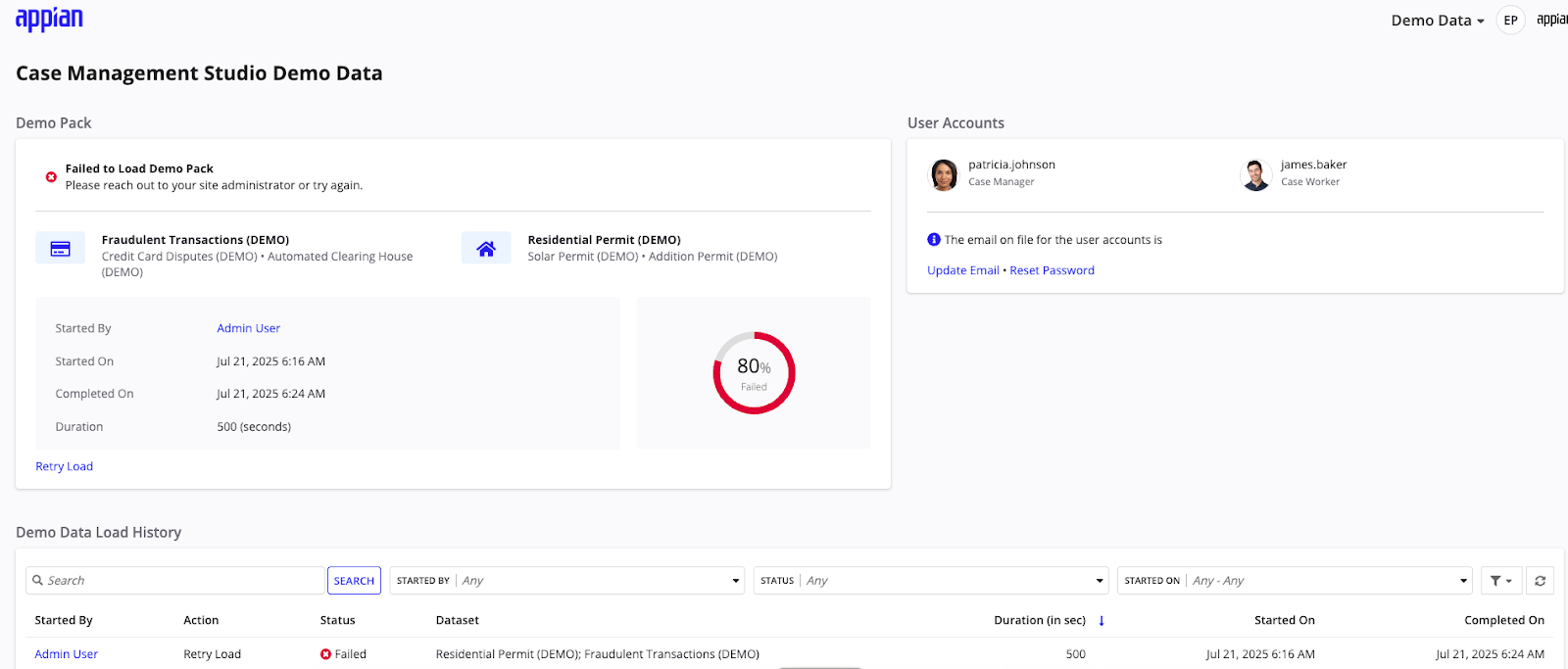1568x669 pixels.
Task: Click the red error icon beside Failed to Load
Action: click(x=51, y=177)
